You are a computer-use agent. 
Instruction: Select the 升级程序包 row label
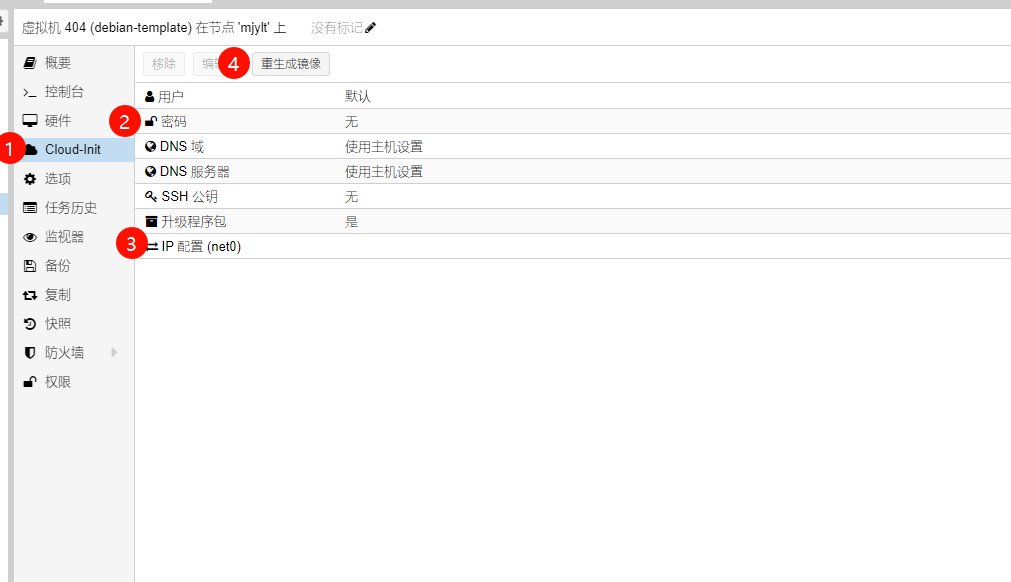(193, 221)
